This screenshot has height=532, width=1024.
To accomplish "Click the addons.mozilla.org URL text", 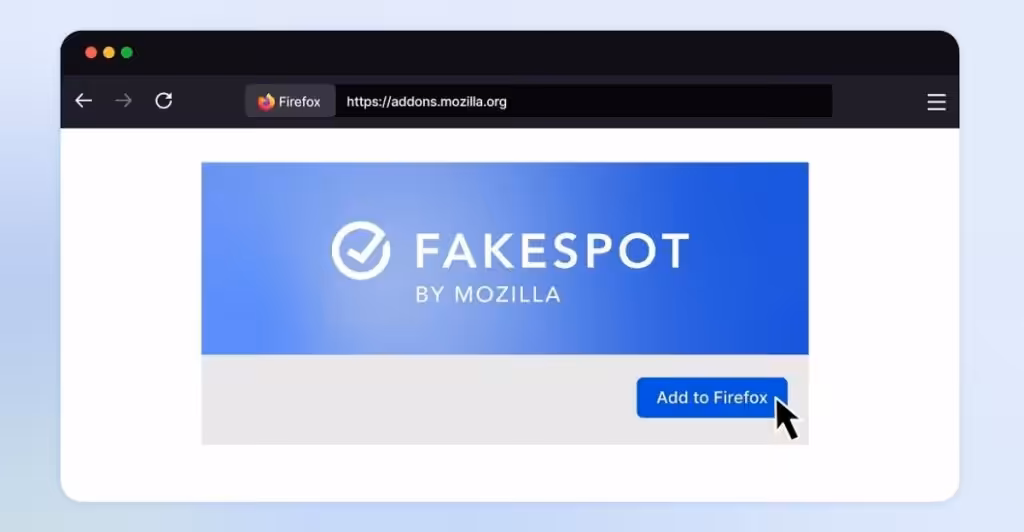I will click(426, 102).
